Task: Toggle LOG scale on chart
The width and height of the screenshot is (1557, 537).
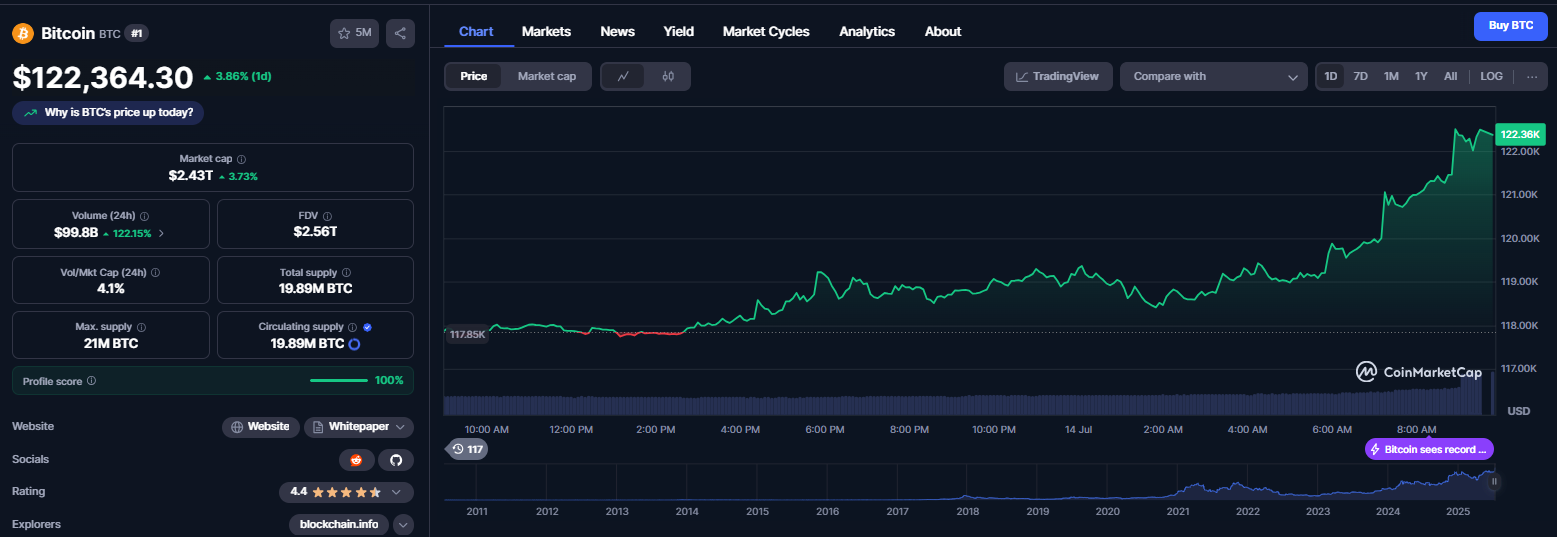Action: (1491, 76)
